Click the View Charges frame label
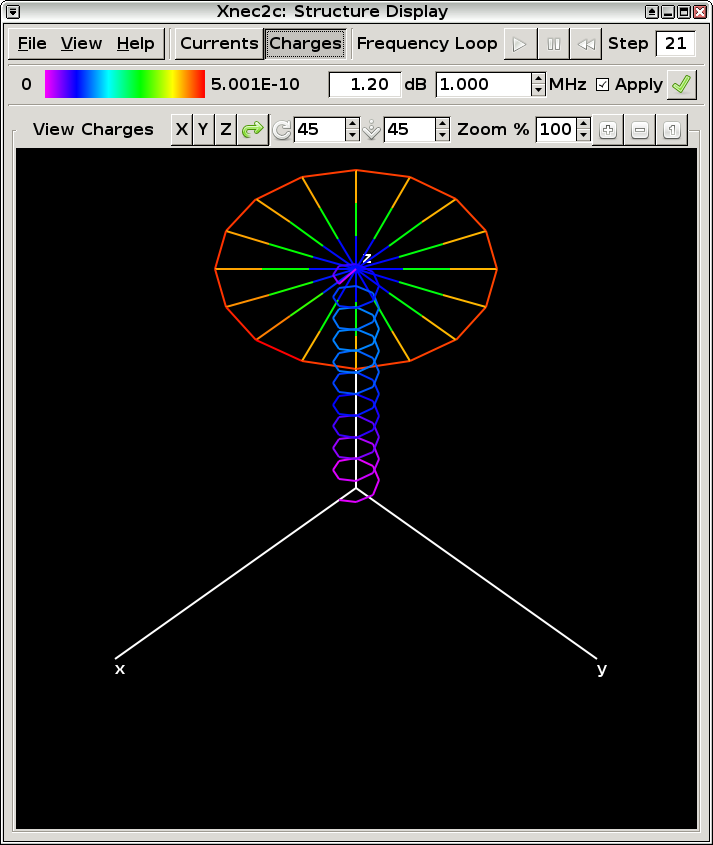This screenshot has width=713, height=845. tap(93, 130)
